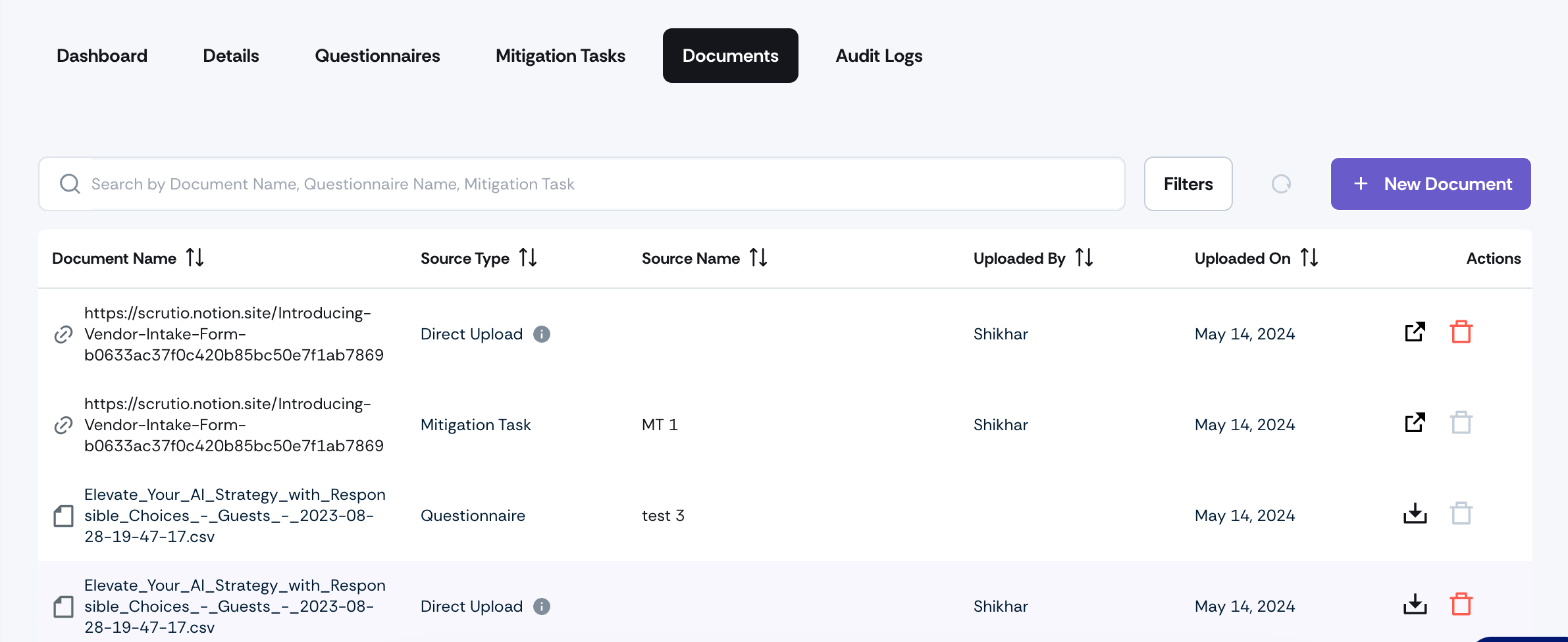Click the Source Type column header

click(x=465, y=259)
